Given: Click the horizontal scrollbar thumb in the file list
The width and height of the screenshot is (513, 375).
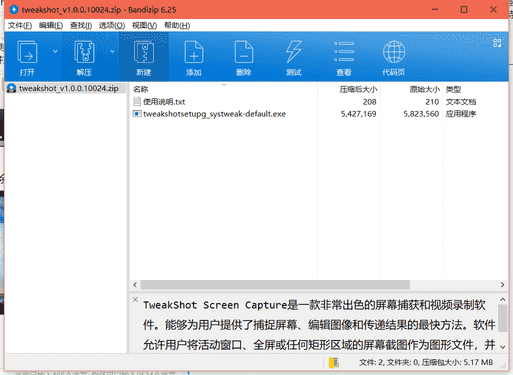Looking at the screenshot, I should [x=275, y=285].
